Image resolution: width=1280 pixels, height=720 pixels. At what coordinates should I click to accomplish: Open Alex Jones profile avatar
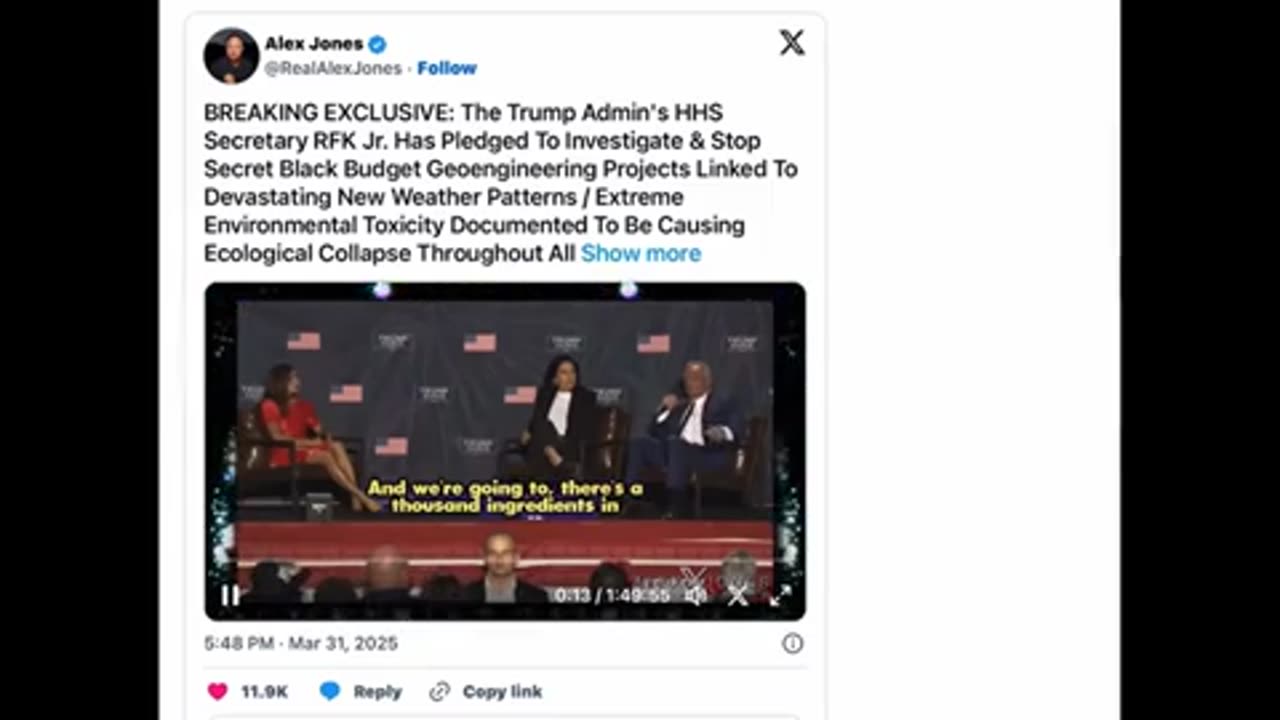[231, 55]
